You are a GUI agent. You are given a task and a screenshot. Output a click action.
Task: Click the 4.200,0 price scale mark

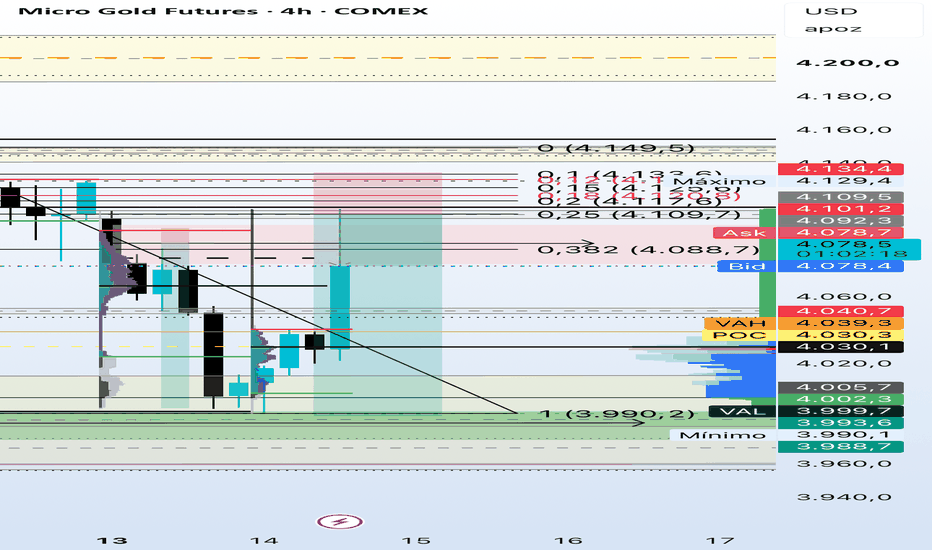(848, 62)
